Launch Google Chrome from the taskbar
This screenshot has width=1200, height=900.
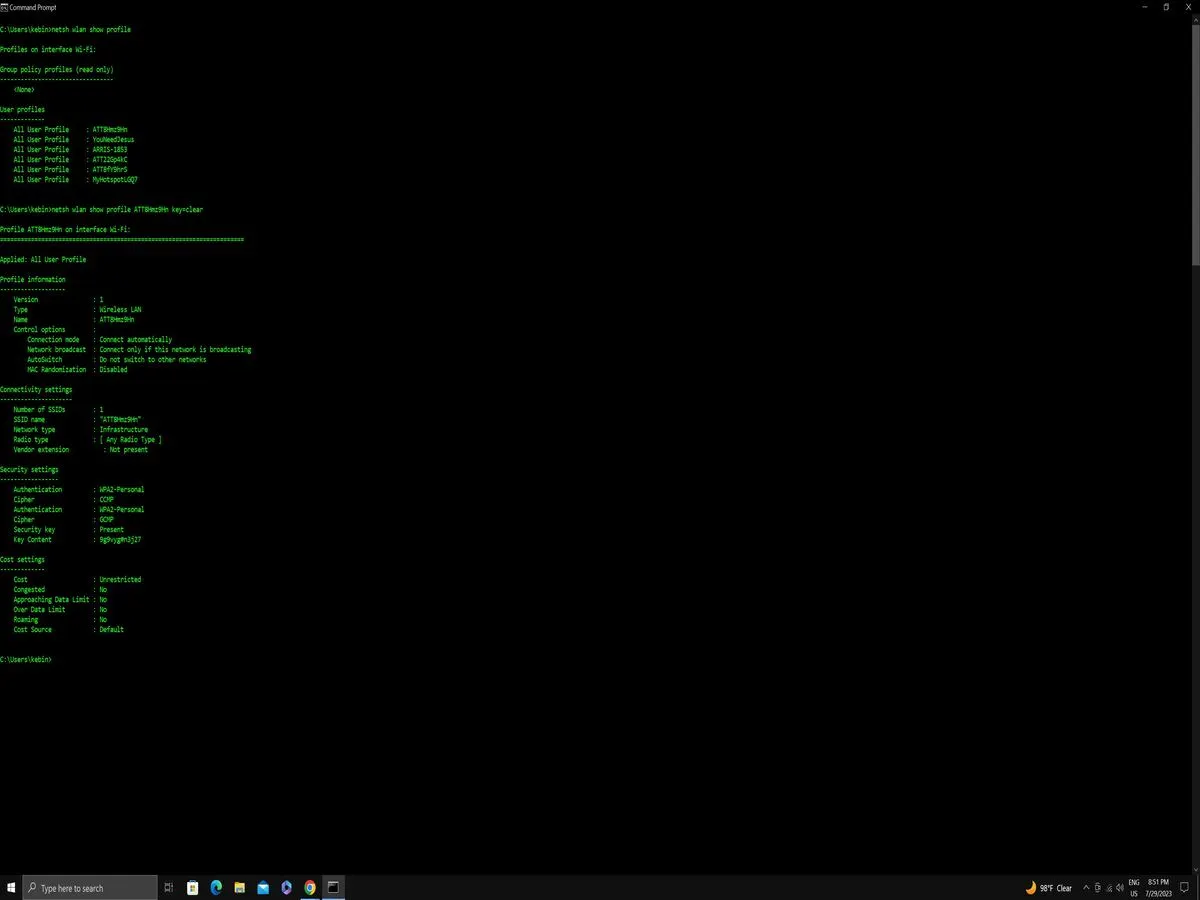(x=310, y=887)
